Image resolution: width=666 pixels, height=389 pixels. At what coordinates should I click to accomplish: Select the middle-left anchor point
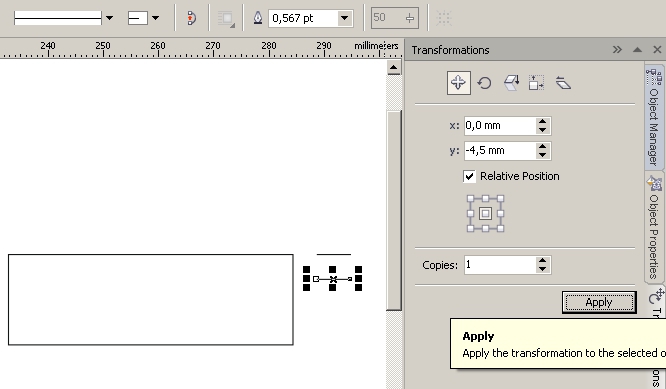(x=470, y=214)
